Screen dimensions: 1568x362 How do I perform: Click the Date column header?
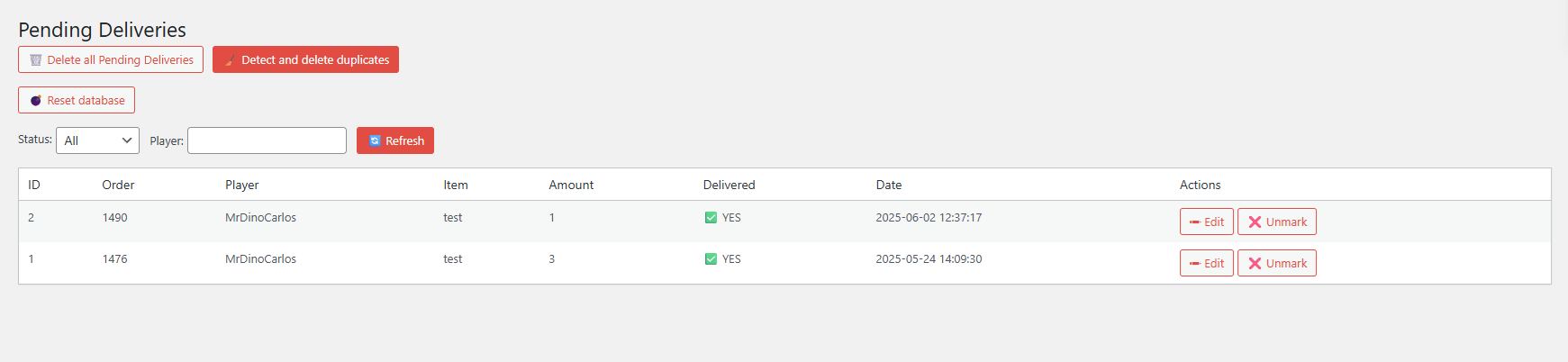point(889,185)
